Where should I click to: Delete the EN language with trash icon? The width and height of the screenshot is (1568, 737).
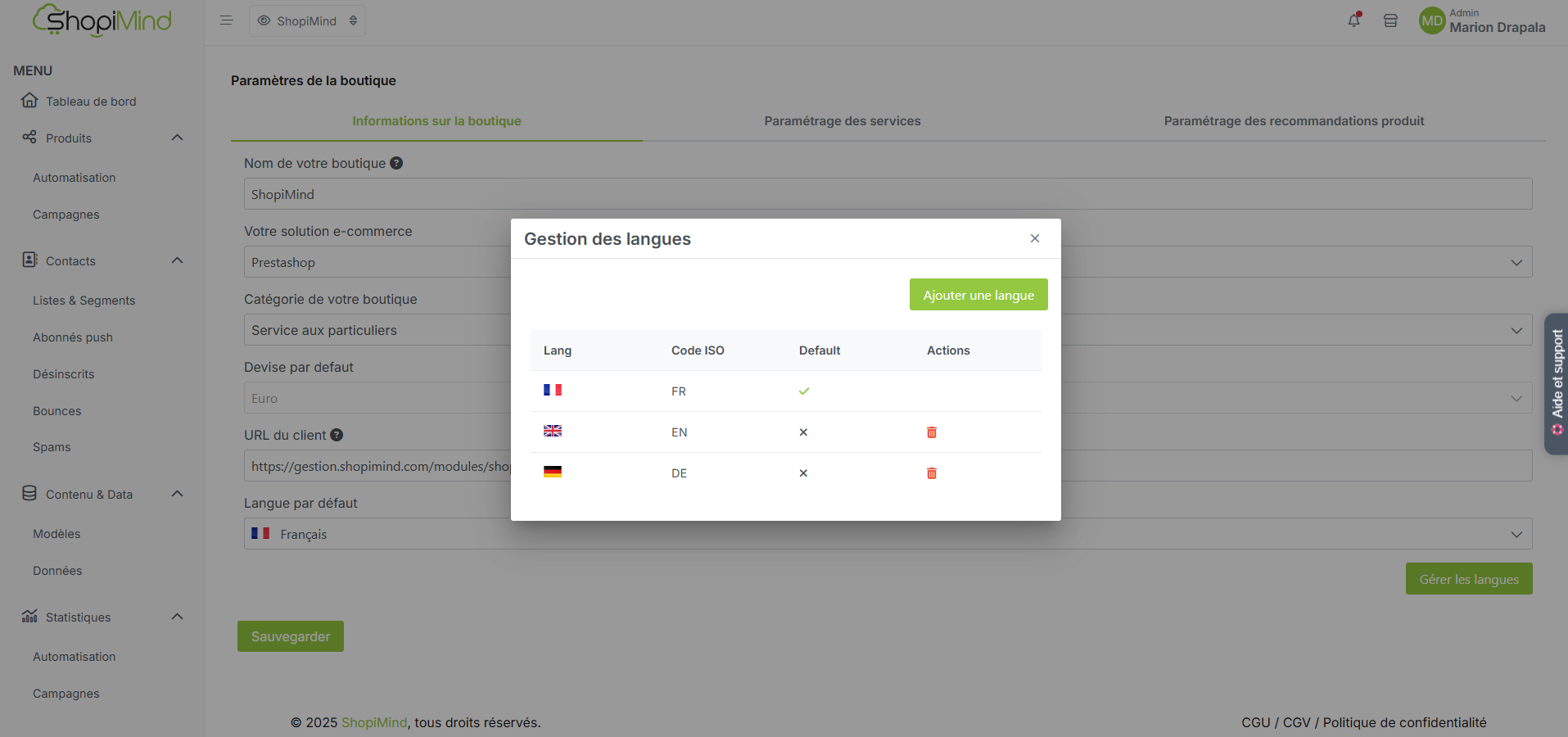(x=932, y=432)
